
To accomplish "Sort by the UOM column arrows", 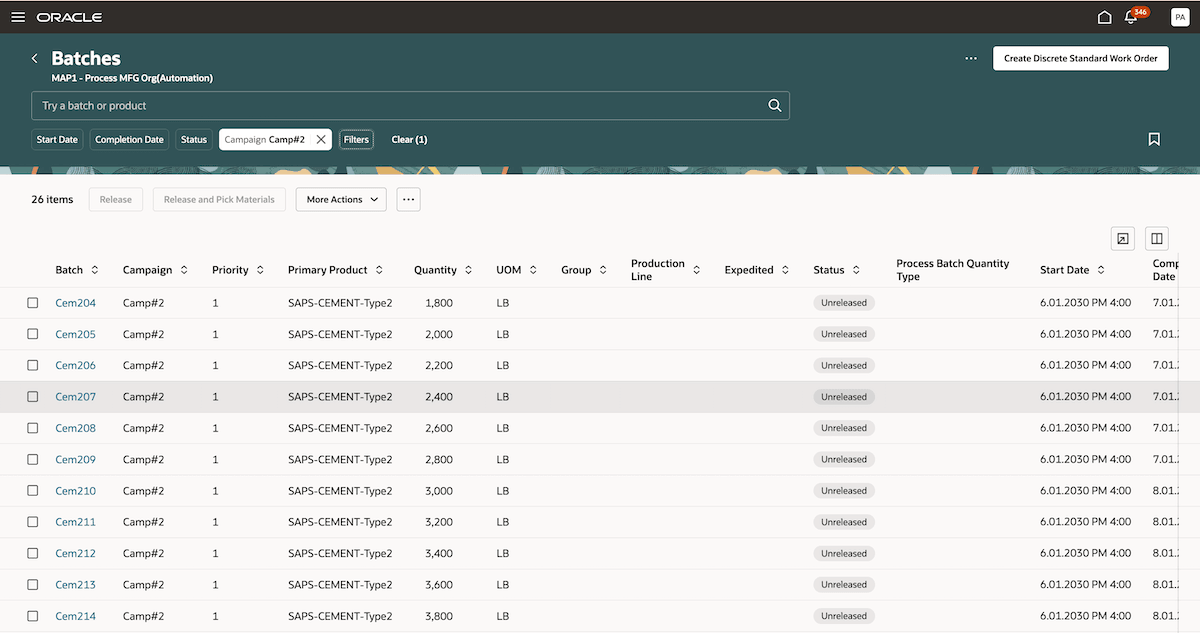I will [x=533, y=270].
